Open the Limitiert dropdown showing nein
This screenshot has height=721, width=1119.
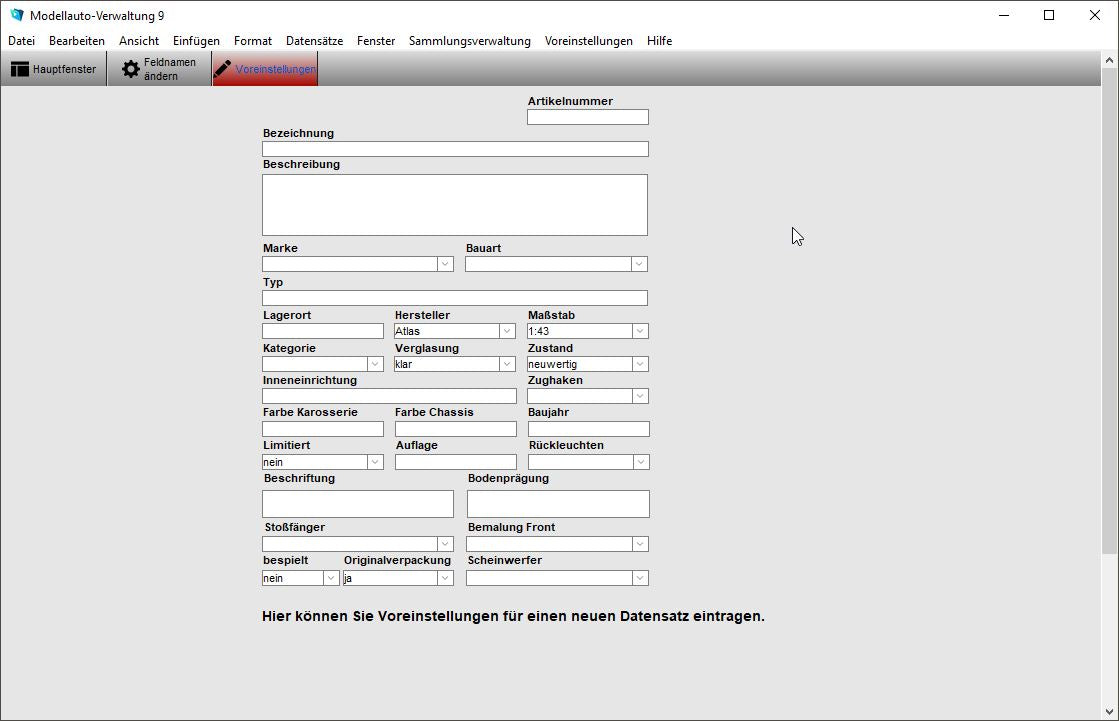(x=375, y=461)
